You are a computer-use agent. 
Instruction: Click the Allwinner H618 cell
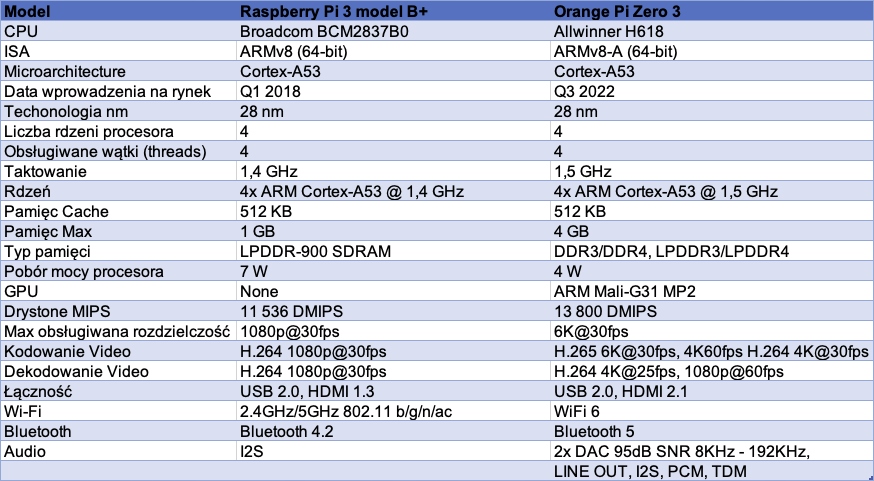click(x=608, y=31)
